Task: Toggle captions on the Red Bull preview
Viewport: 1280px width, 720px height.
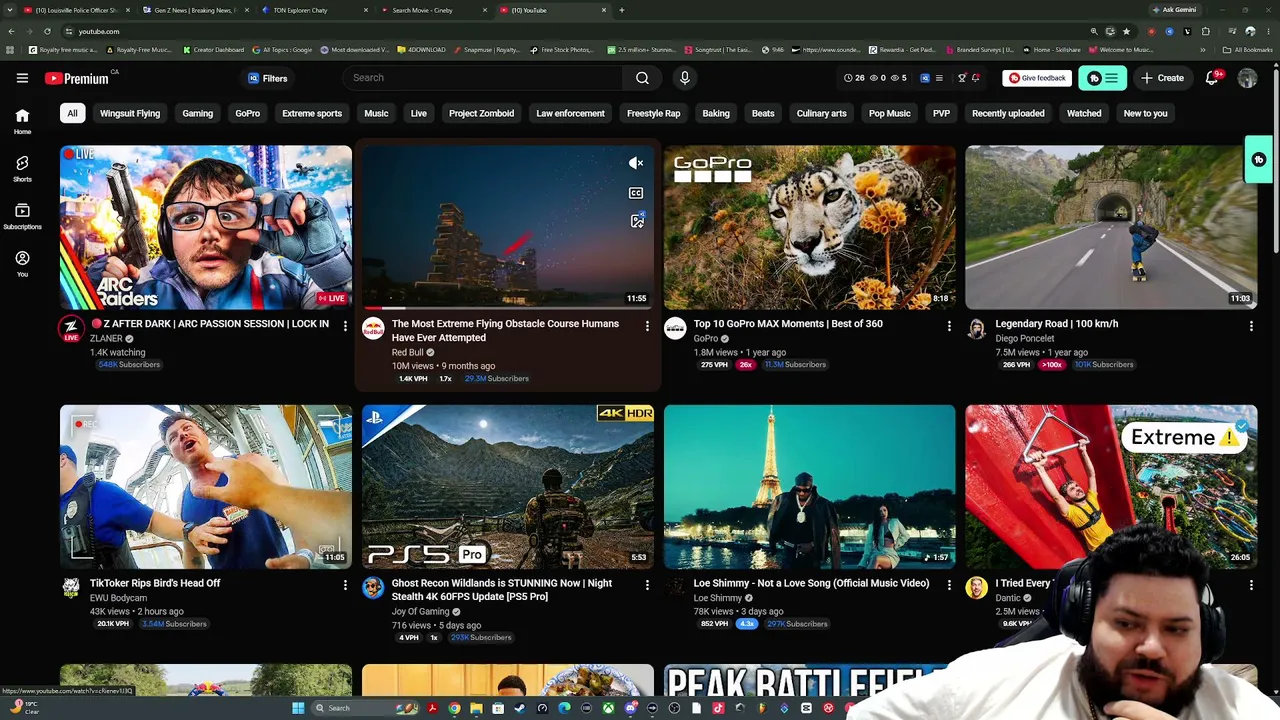Action: [x=636, y=193]
